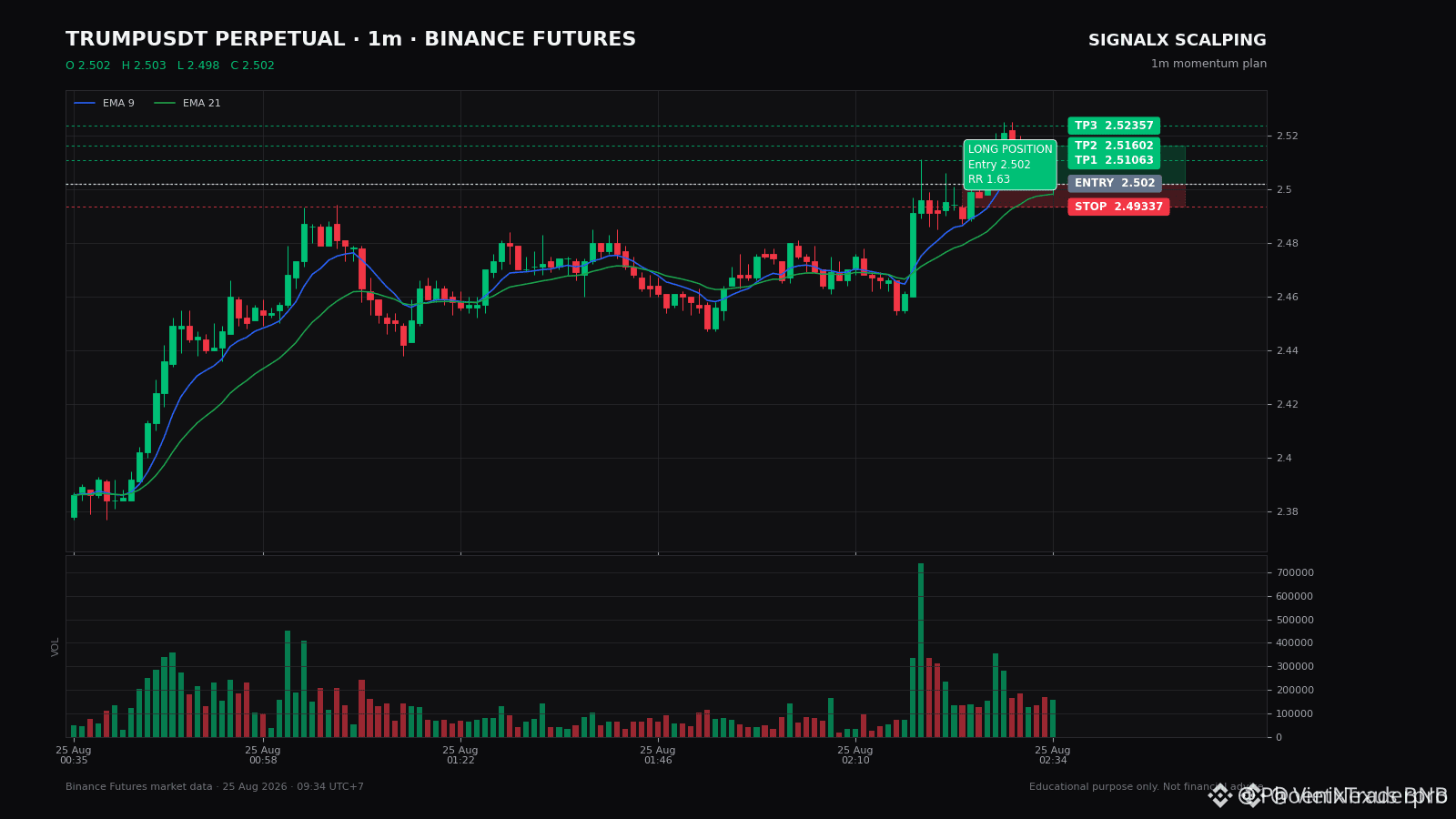Select the close value 'C 2.502'

(252, 66)
